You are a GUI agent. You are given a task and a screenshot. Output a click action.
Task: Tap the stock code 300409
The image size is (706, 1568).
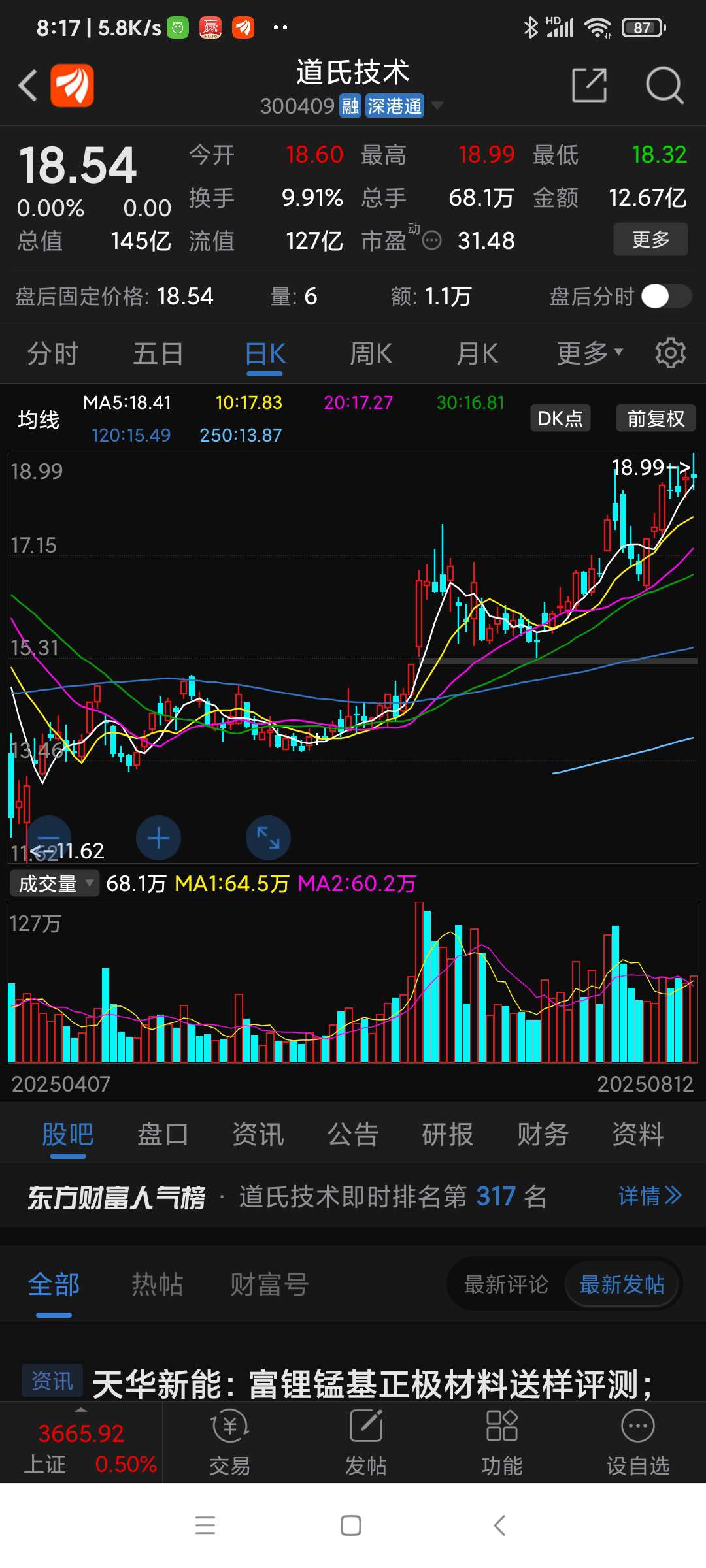(x=297, y=106)
